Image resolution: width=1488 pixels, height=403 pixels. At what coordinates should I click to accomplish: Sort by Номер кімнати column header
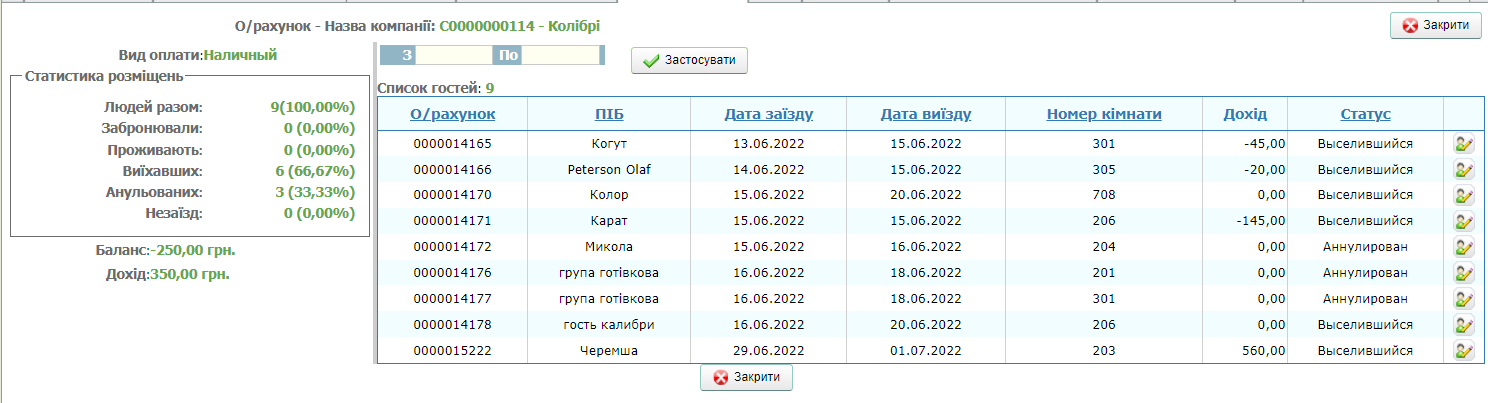coord(1104,114)
